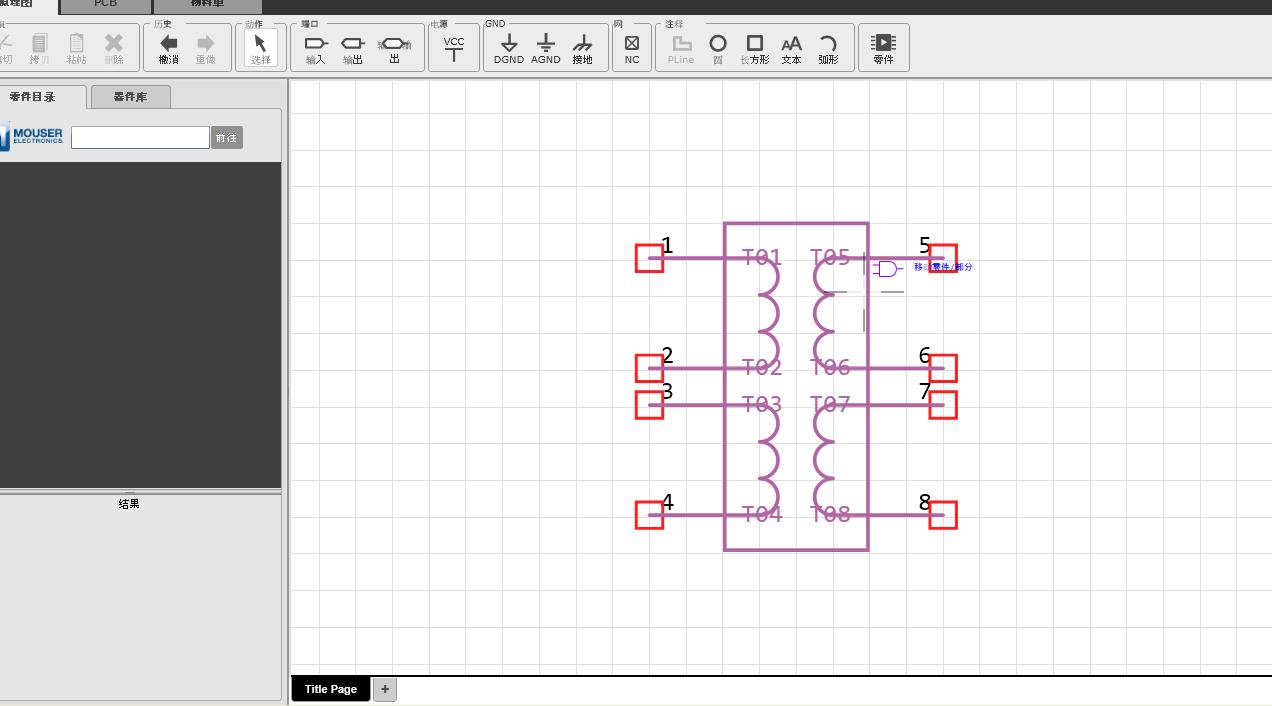Click pin 5 red terminal square
The image size is (1272, 706).
[x=943, y=258]
